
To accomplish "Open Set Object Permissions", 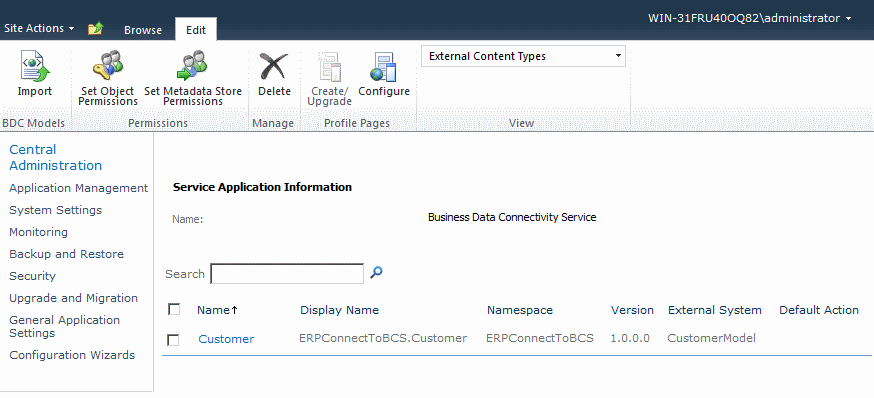I will point(108,79).
